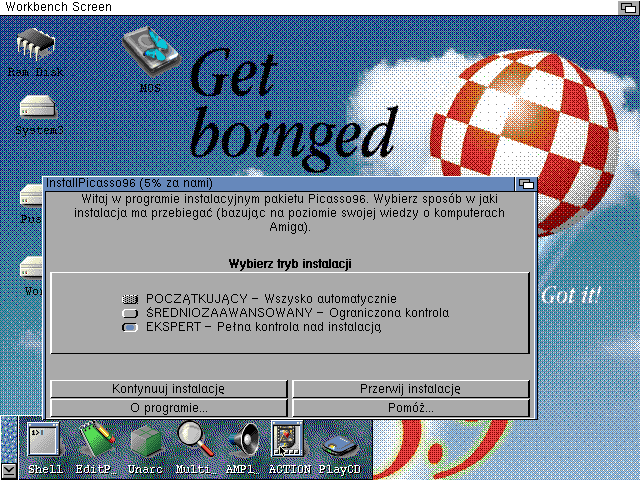This screenshot has height=480, width=640.
Task: Select partially hidden Pus drive icon
Action: (x=31, y=196)
